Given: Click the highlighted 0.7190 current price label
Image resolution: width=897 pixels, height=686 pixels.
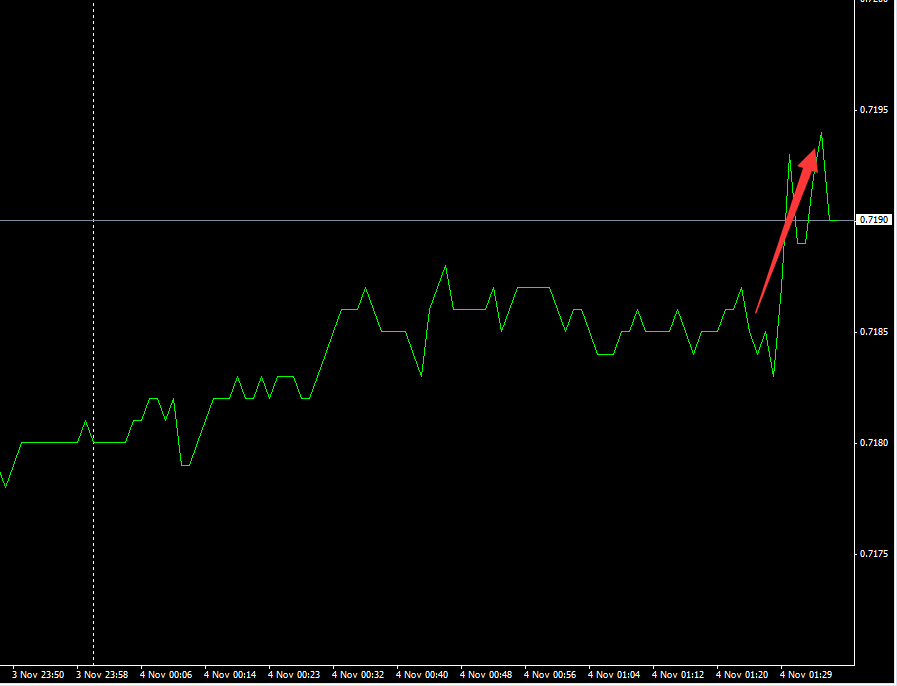Looking at the screenshot, I should pyautogui.click(x=875, y=220).
